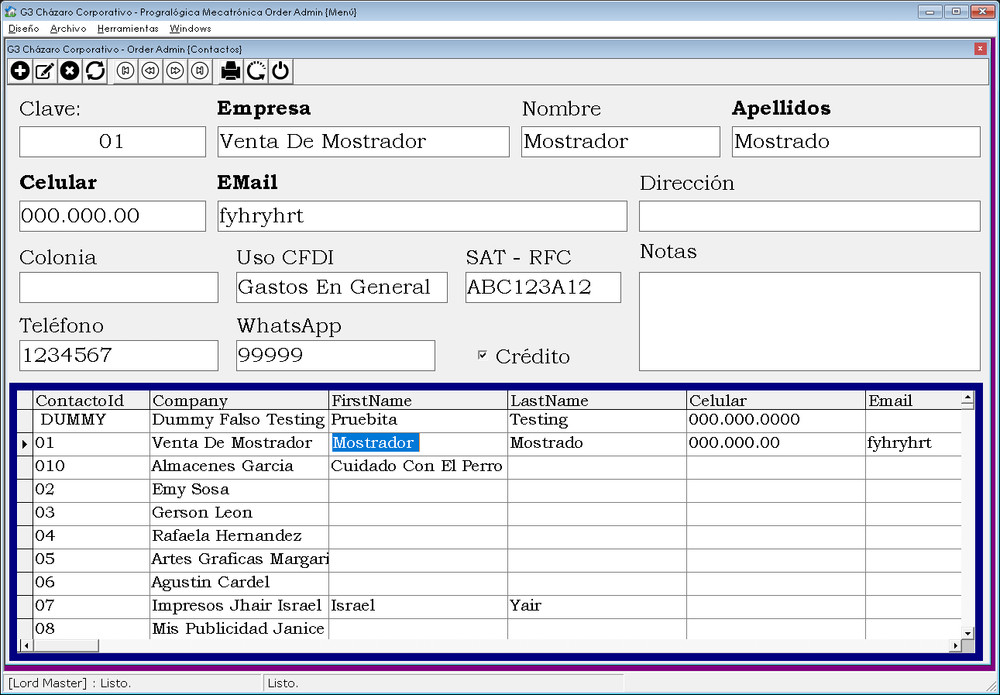Click the grid's down scroll arrow
The height and width of the screenshot is (695, 1000).
click(x=966, y=631)
